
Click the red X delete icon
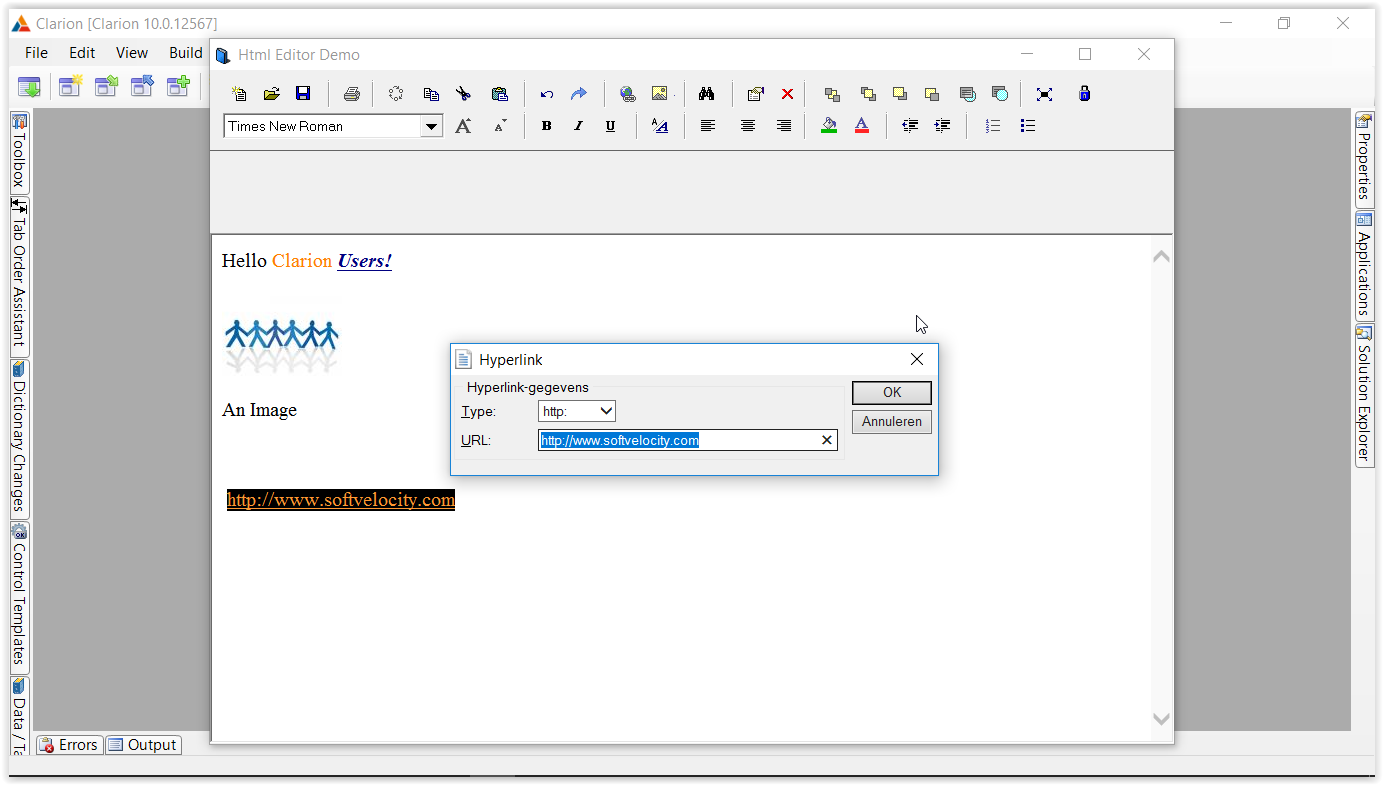(x=787, y=94)
